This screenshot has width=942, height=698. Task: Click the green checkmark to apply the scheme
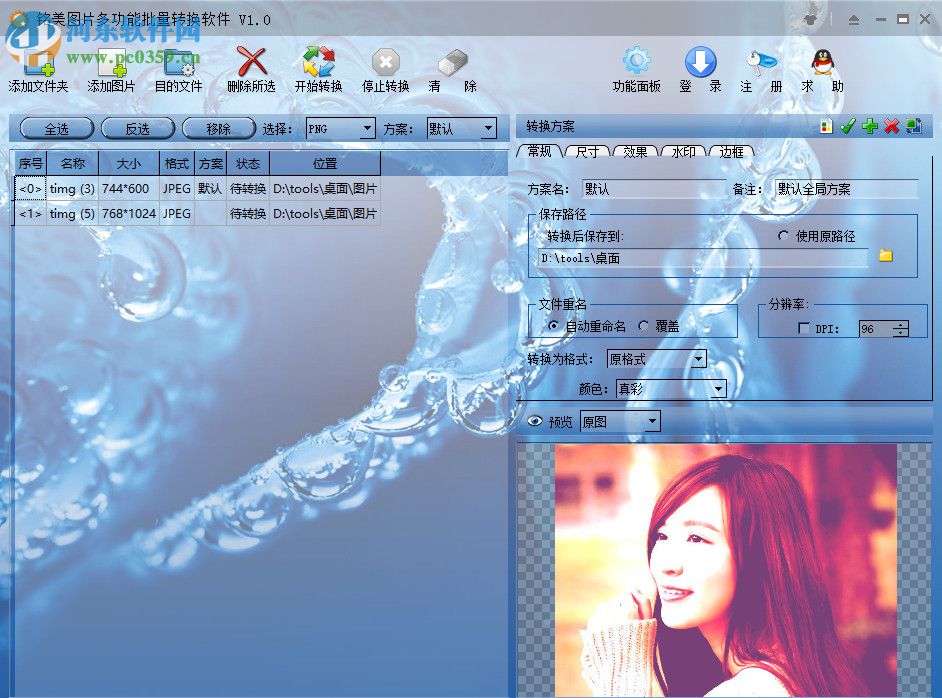pos(849,125)
